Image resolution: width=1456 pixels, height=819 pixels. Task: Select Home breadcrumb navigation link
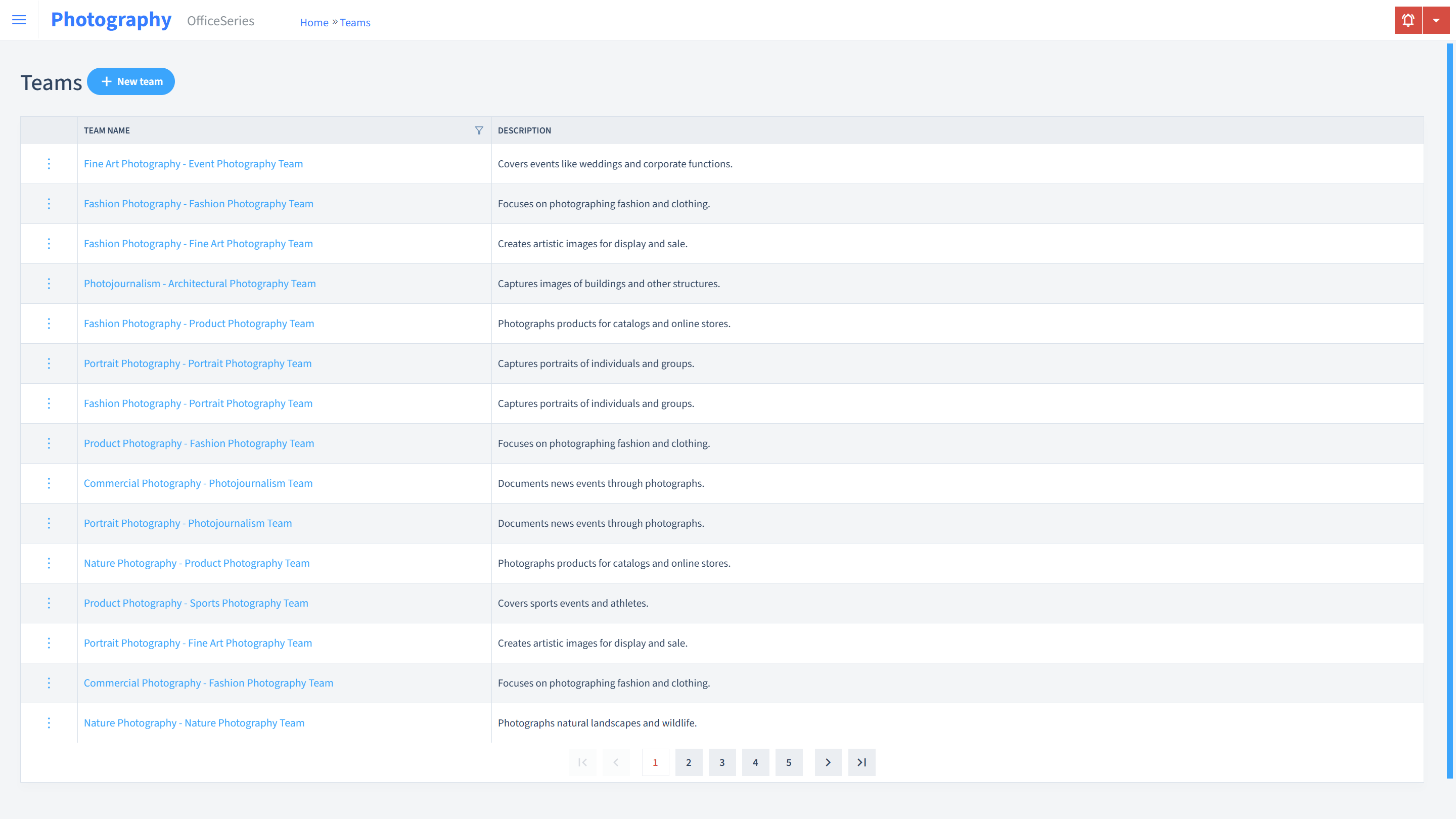314,22
